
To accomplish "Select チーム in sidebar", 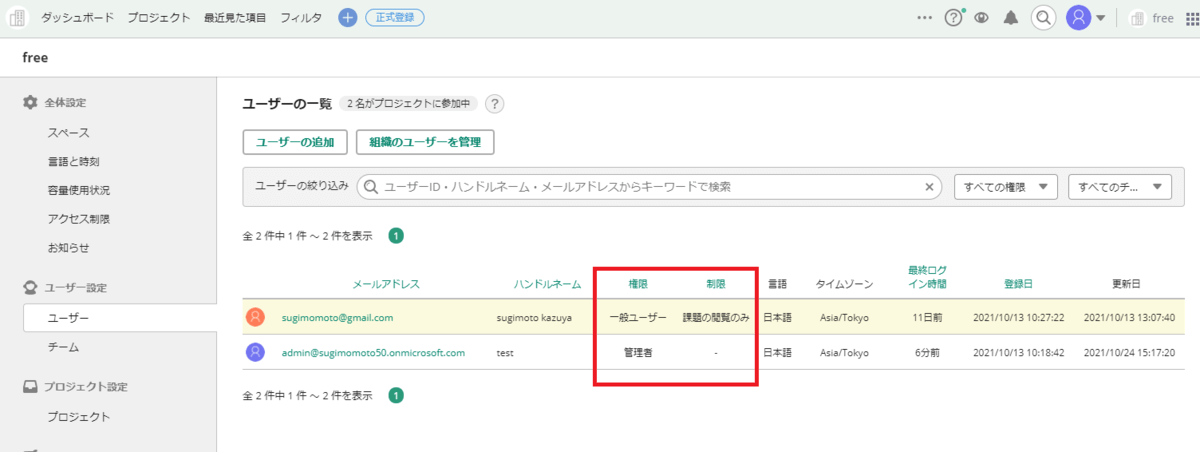I will pos(63,347).
